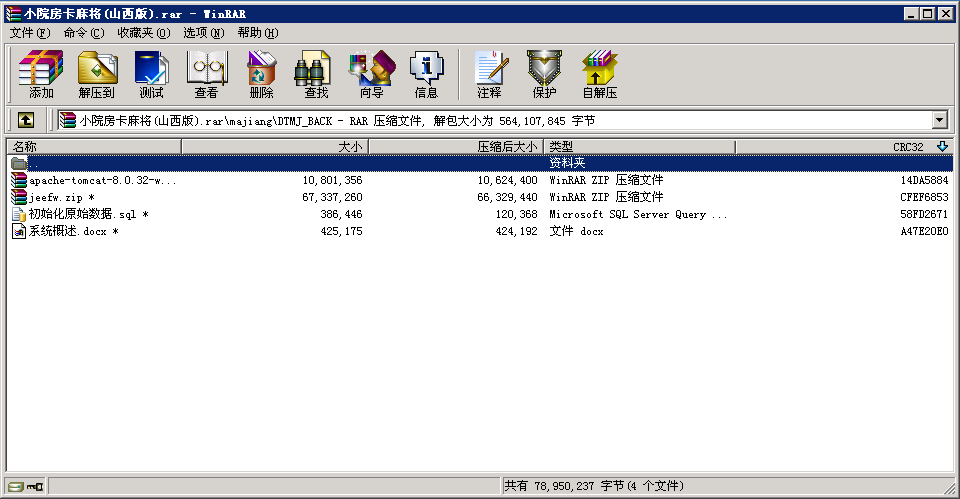
Task: Click the SFX (自解压) toolbar icon
Action: [599, 74]
